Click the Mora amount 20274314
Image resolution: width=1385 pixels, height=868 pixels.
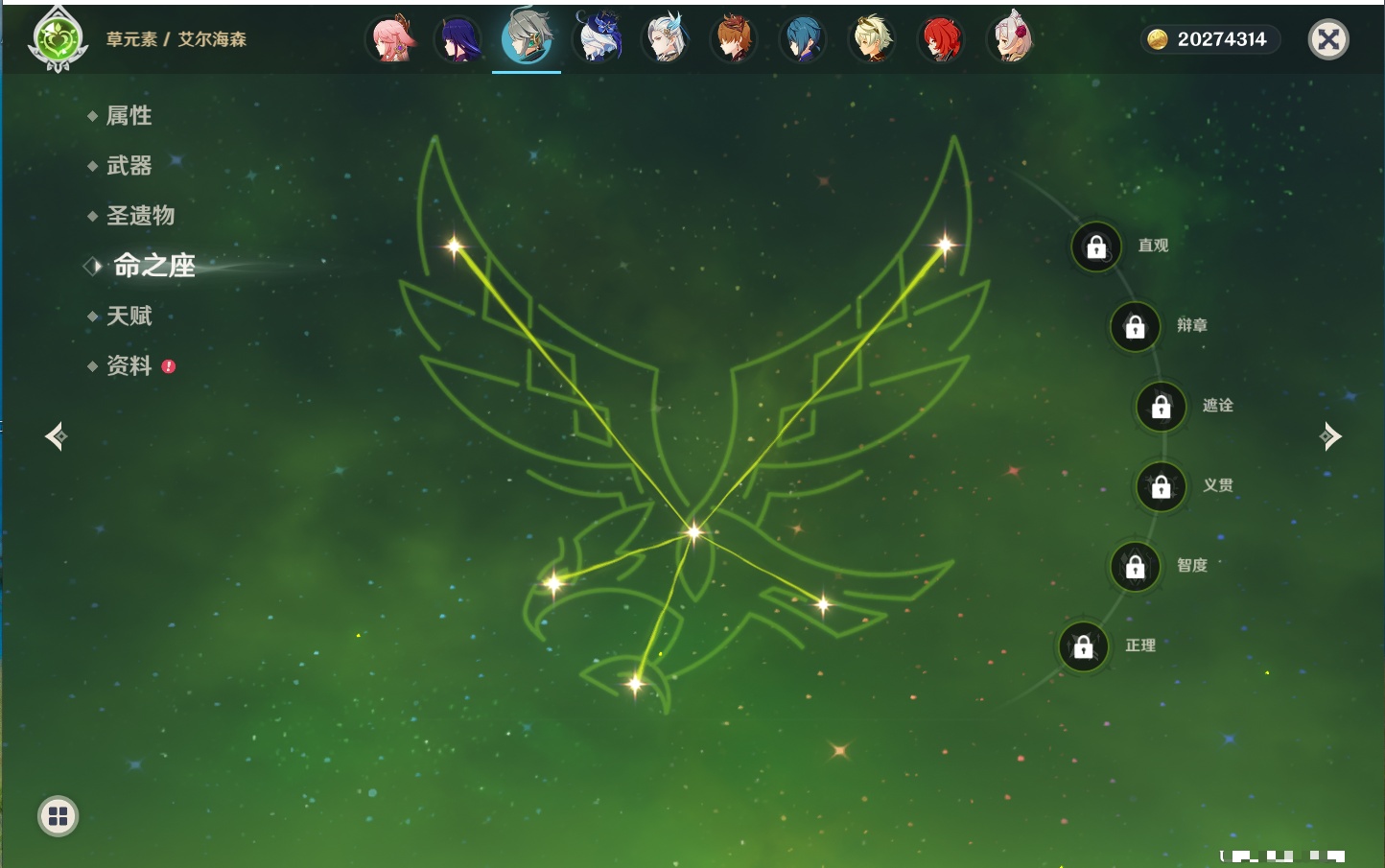tap(1222, 39)
